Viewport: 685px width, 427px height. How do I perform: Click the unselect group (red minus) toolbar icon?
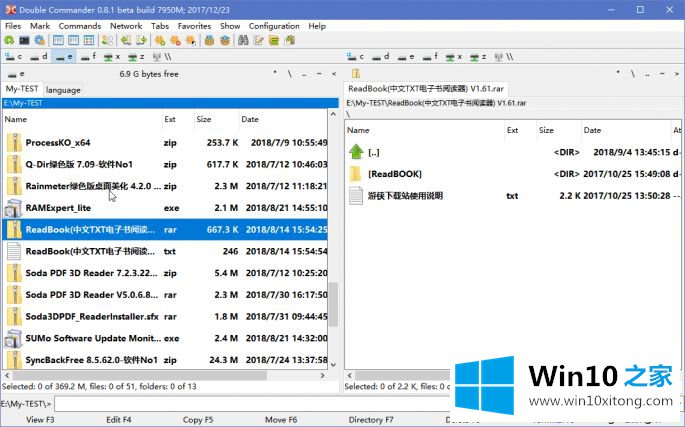coord(175,41)
